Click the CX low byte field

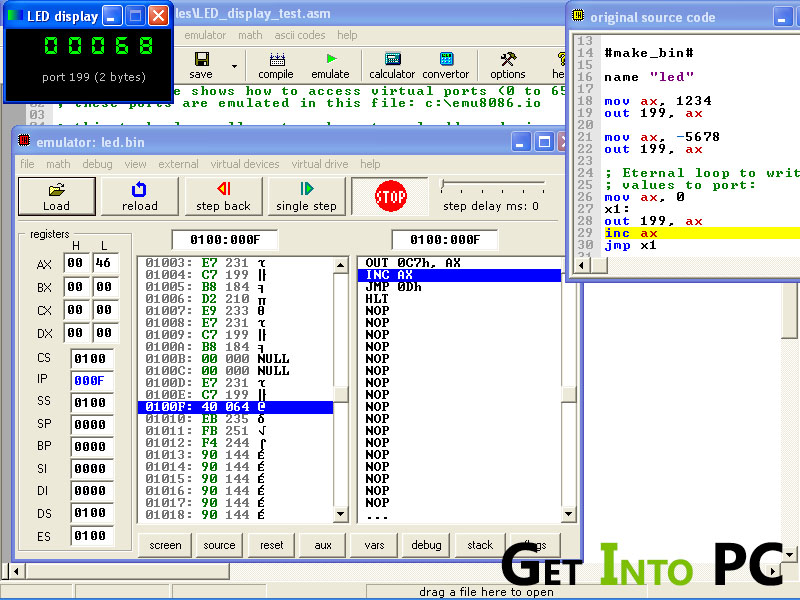(105, 310)
